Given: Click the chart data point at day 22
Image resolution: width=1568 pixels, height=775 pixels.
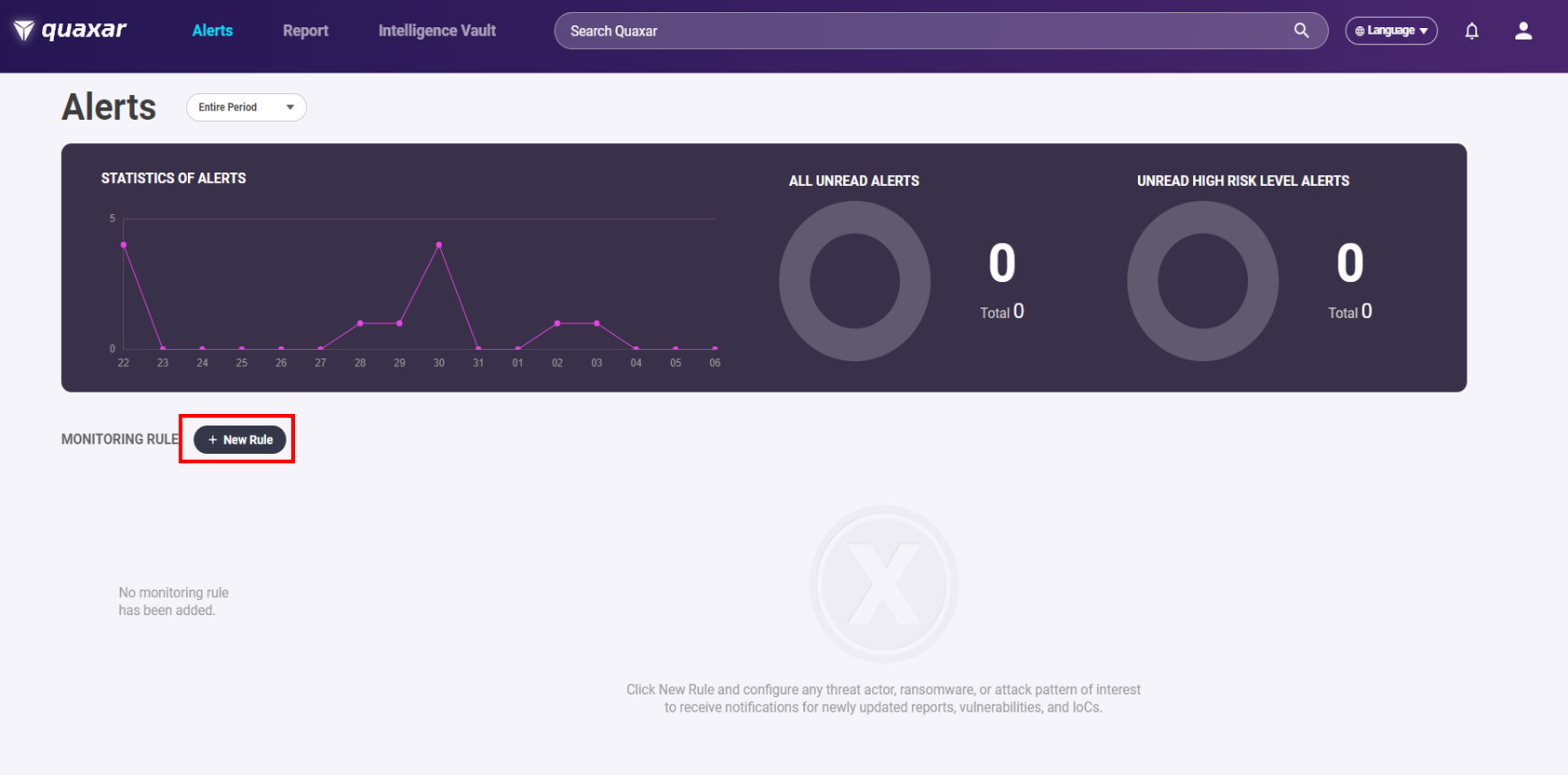Looking at the screenshot, I should 124,245.
